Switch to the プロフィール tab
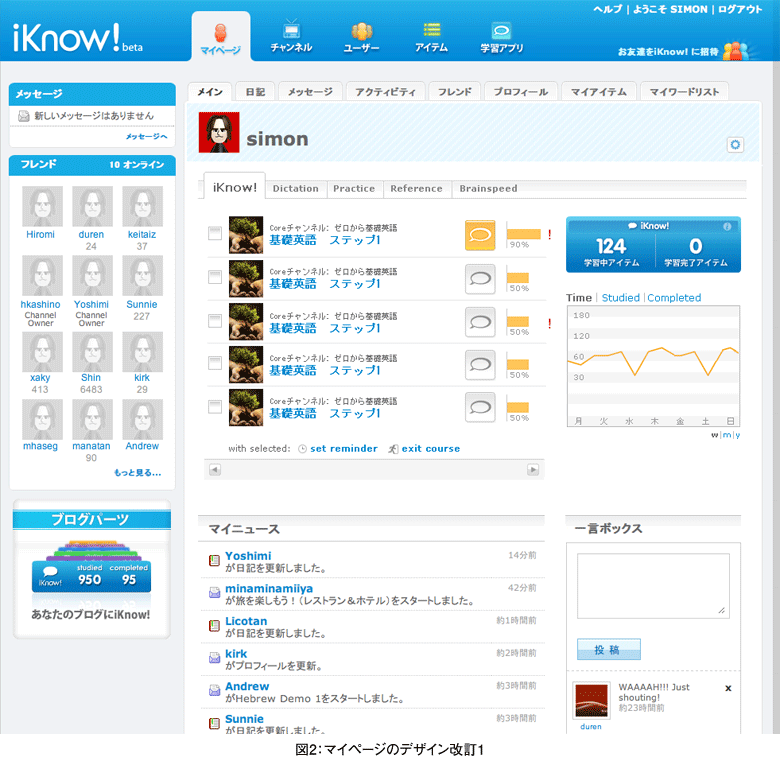This screenshot has height=760, width=780. pyautogui.click(x=520, y=92)
